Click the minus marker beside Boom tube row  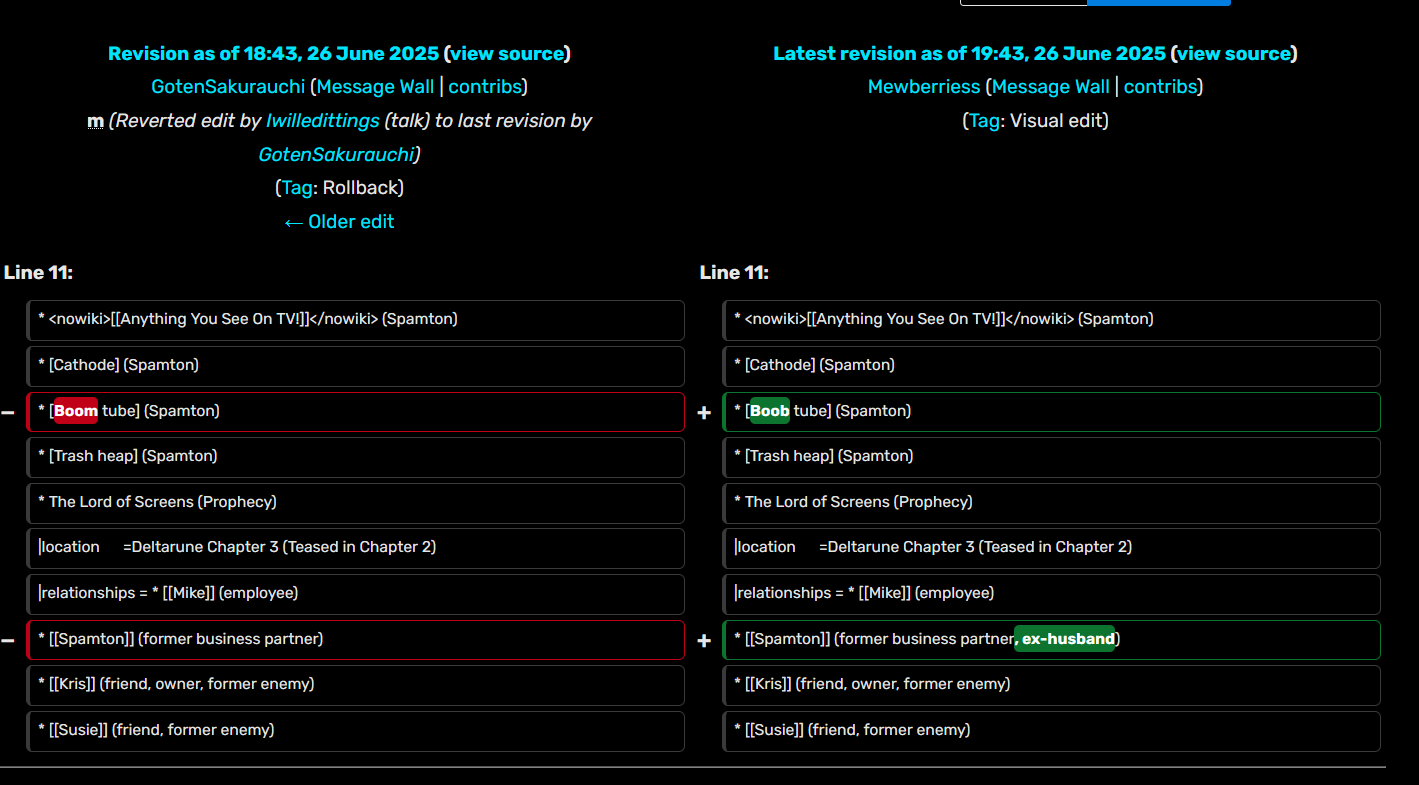(8, 413)
